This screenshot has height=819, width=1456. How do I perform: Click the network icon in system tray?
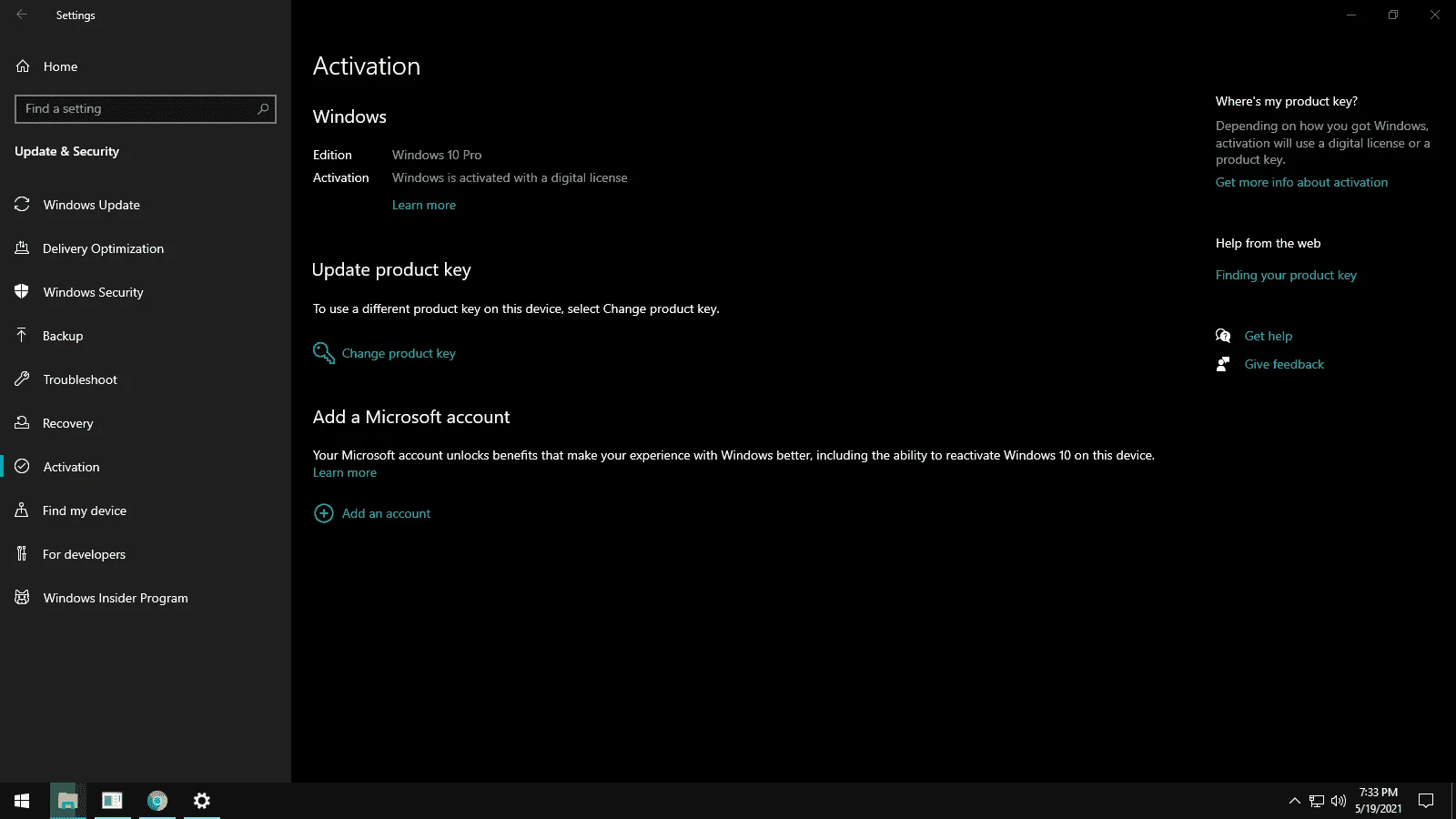[1317, 801]
